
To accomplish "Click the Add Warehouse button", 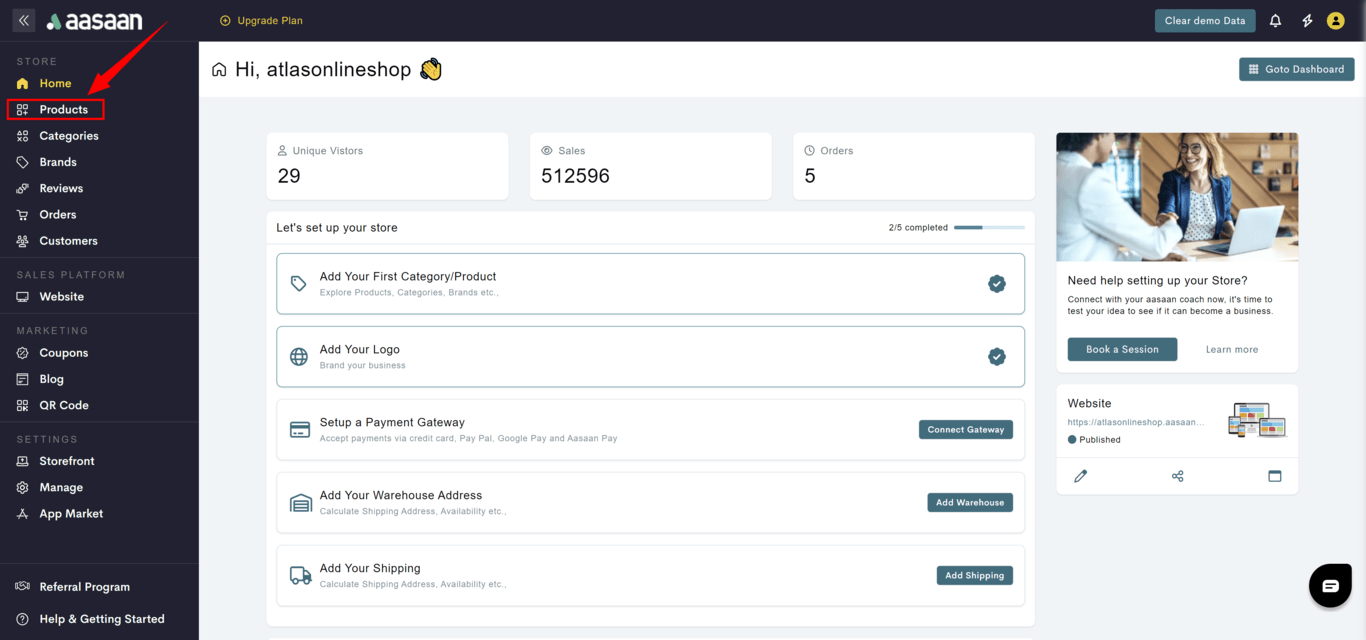I will [969, 503].
